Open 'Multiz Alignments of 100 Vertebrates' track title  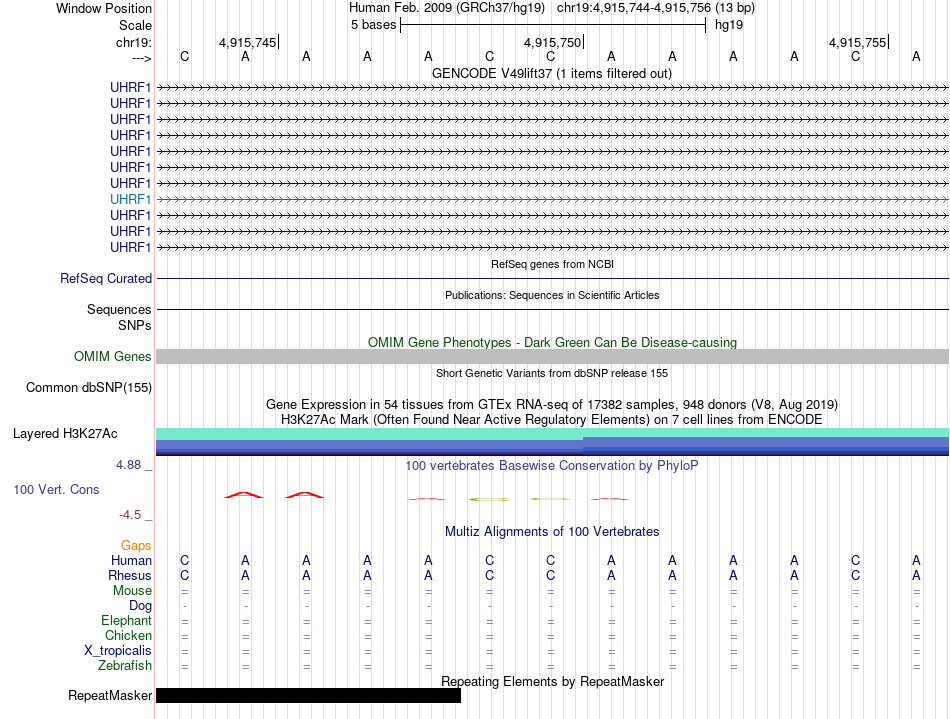[x=552, y=531]
